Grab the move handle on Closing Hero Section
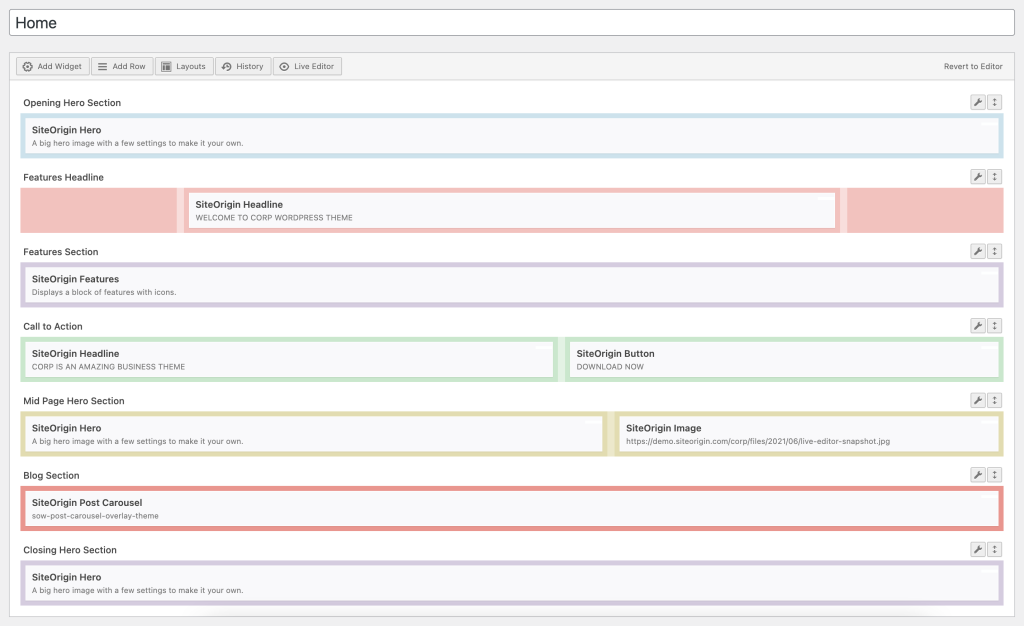The width and height of the screenshot is (1024, 626). coord(995,549)
